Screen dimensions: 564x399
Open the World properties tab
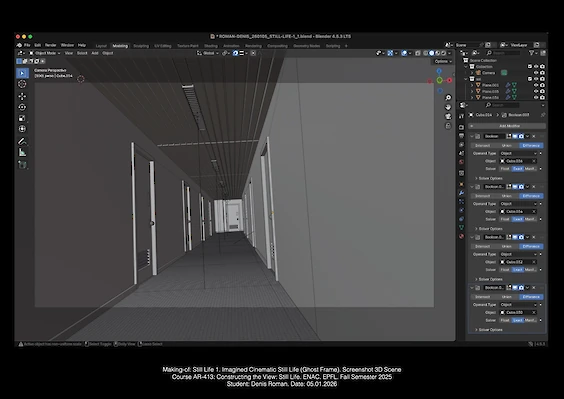pyautogui.click(x=461, y=162)
